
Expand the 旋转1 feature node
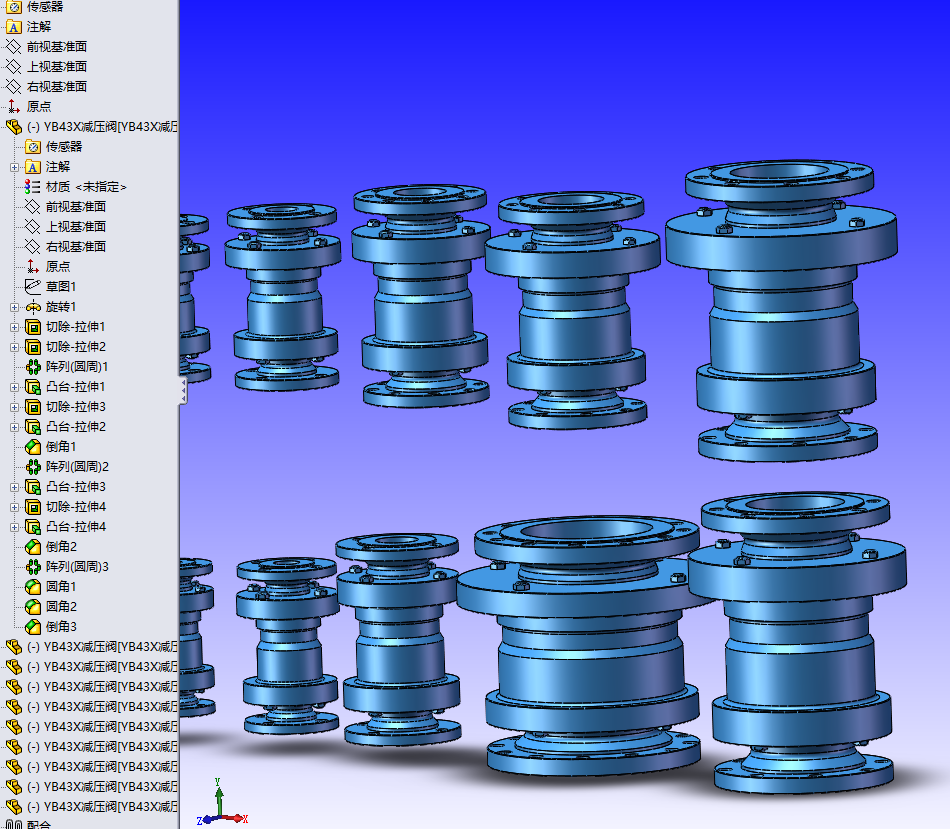[15, 307]
